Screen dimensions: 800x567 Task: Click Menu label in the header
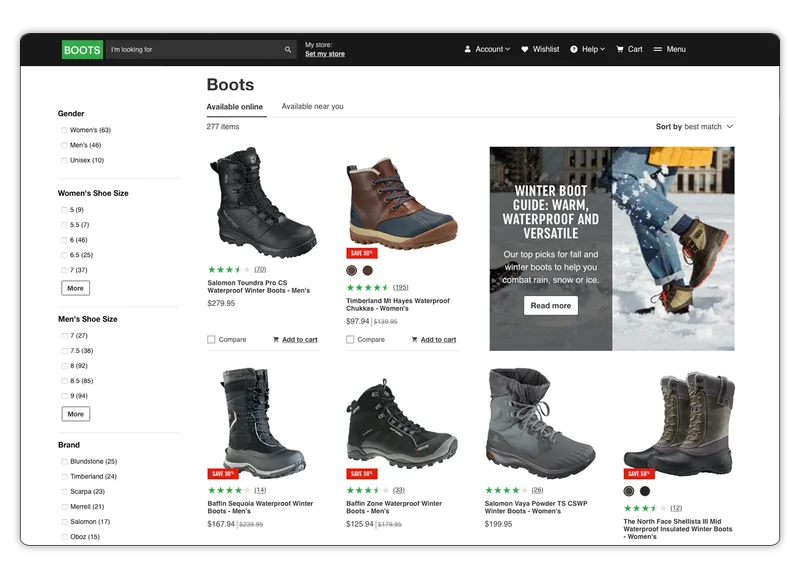click(x=676, y=49)
